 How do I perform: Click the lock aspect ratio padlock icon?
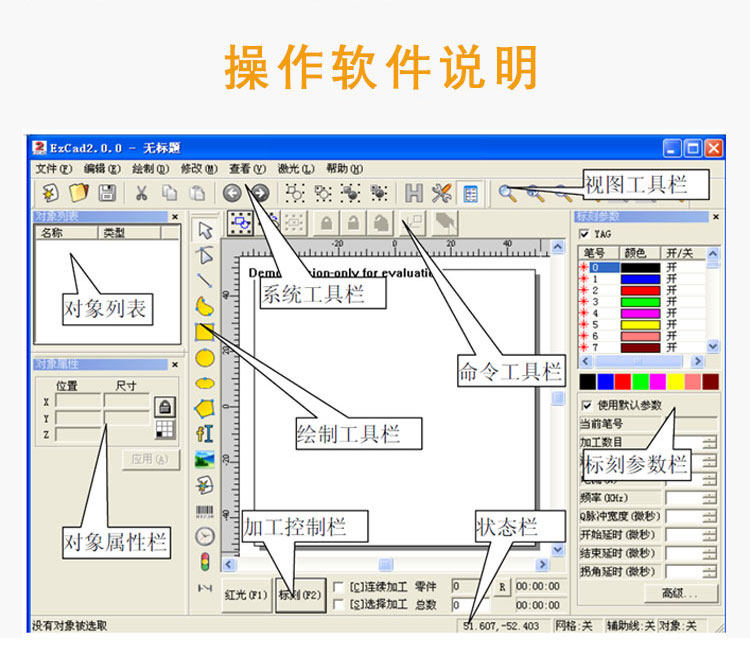pos(165,407)
